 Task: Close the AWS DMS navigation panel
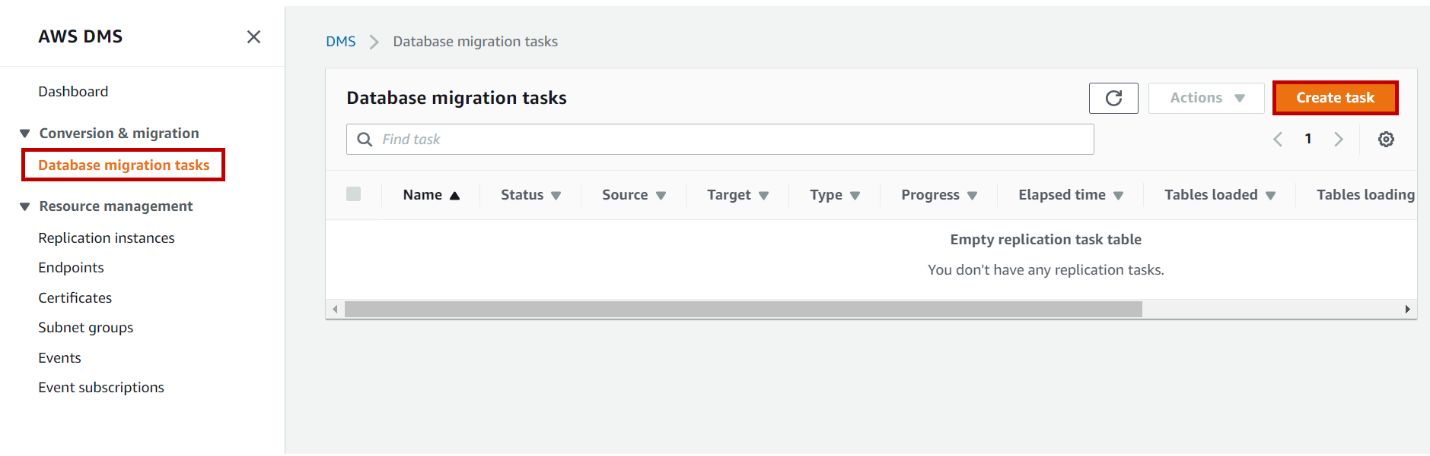click(x=254, y=37)
